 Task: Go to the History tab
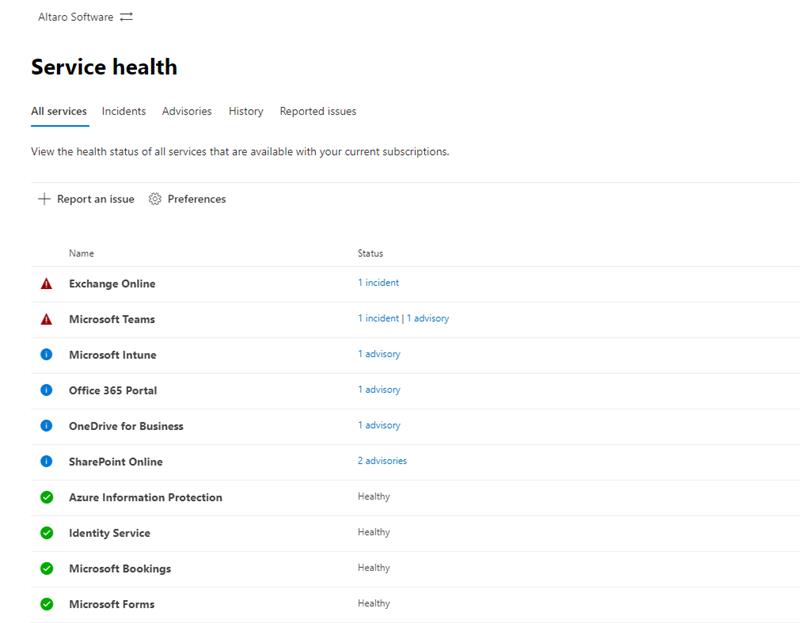click(x=246, y=111)
